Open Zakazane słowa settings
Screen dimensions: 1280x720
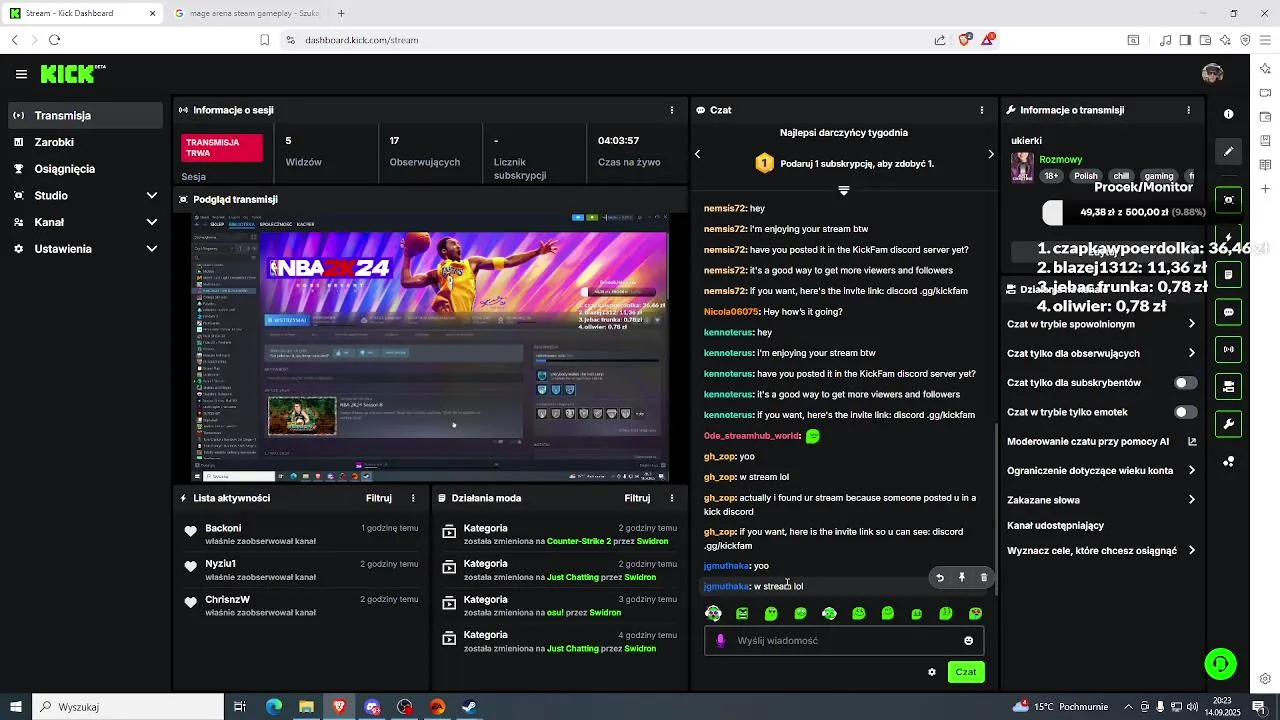1102,500
